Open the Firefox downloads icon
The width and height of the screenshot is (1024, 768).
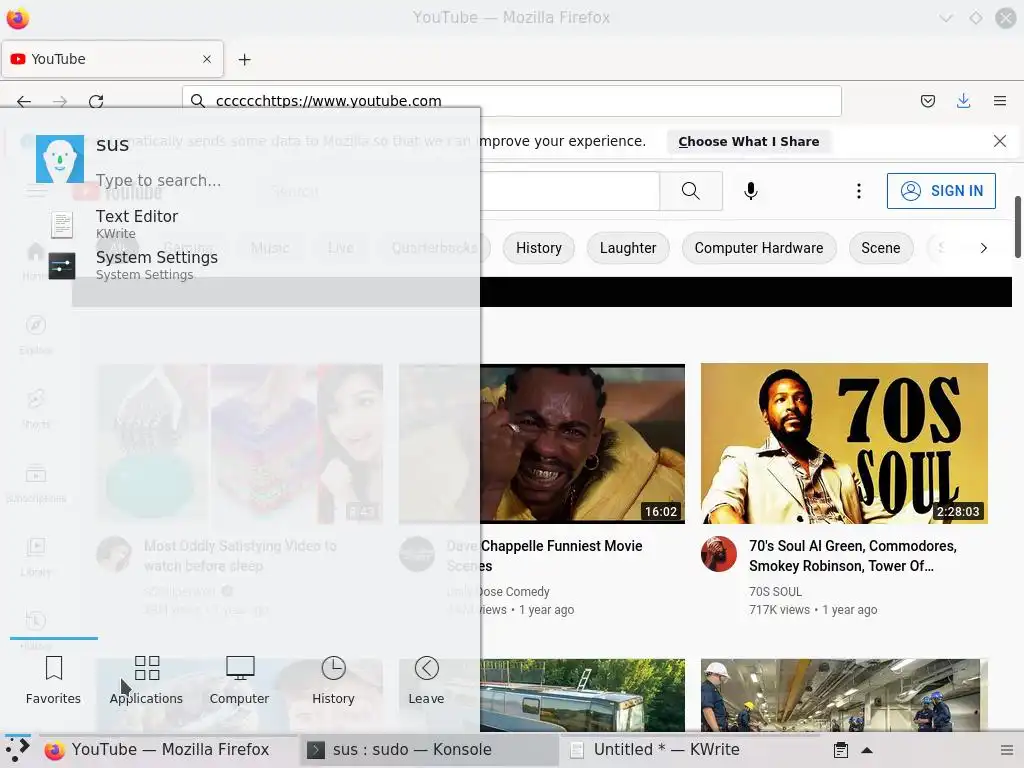click(963, 101)
